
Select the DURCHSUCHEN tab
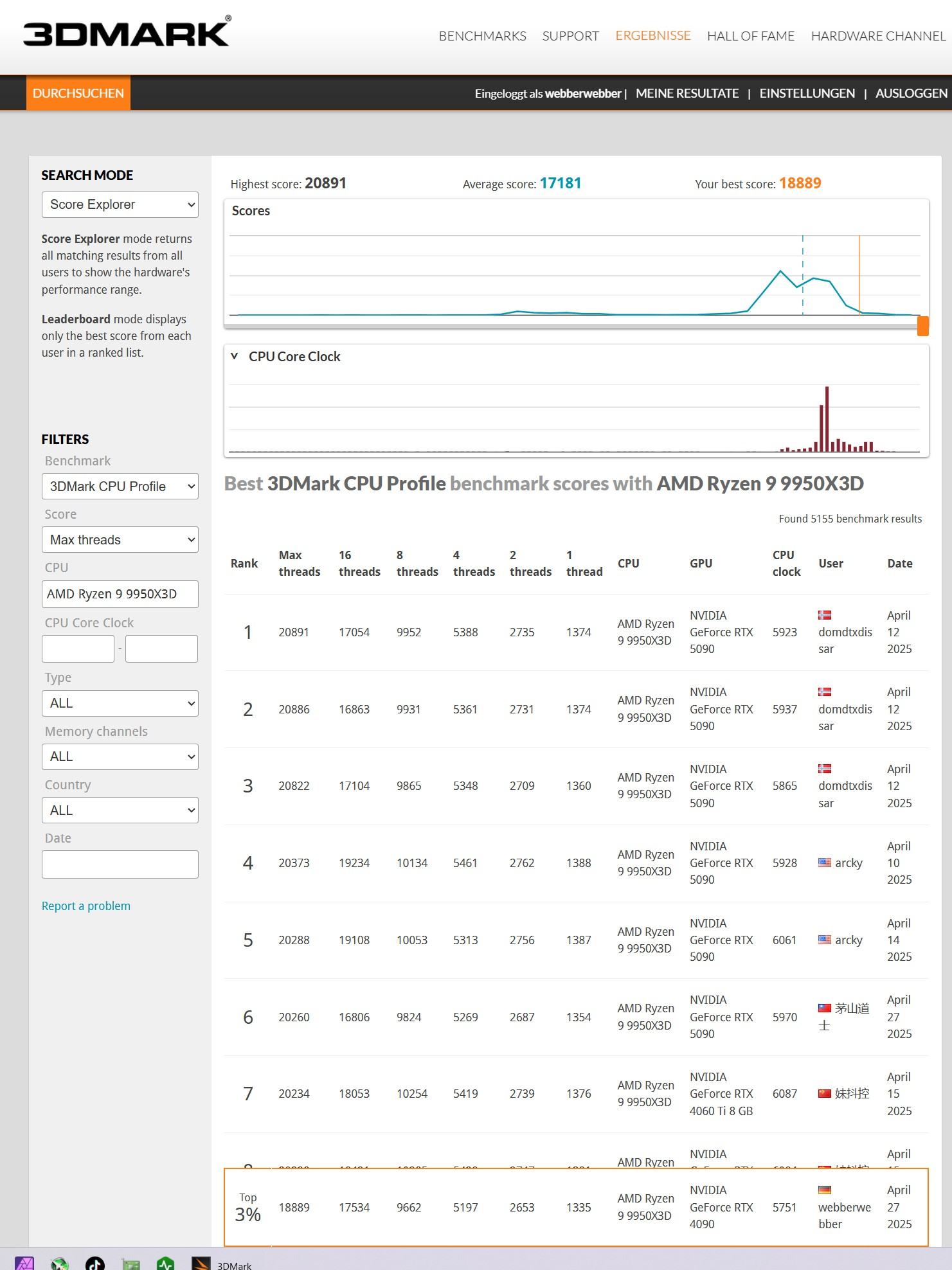[x=78, y=93]
